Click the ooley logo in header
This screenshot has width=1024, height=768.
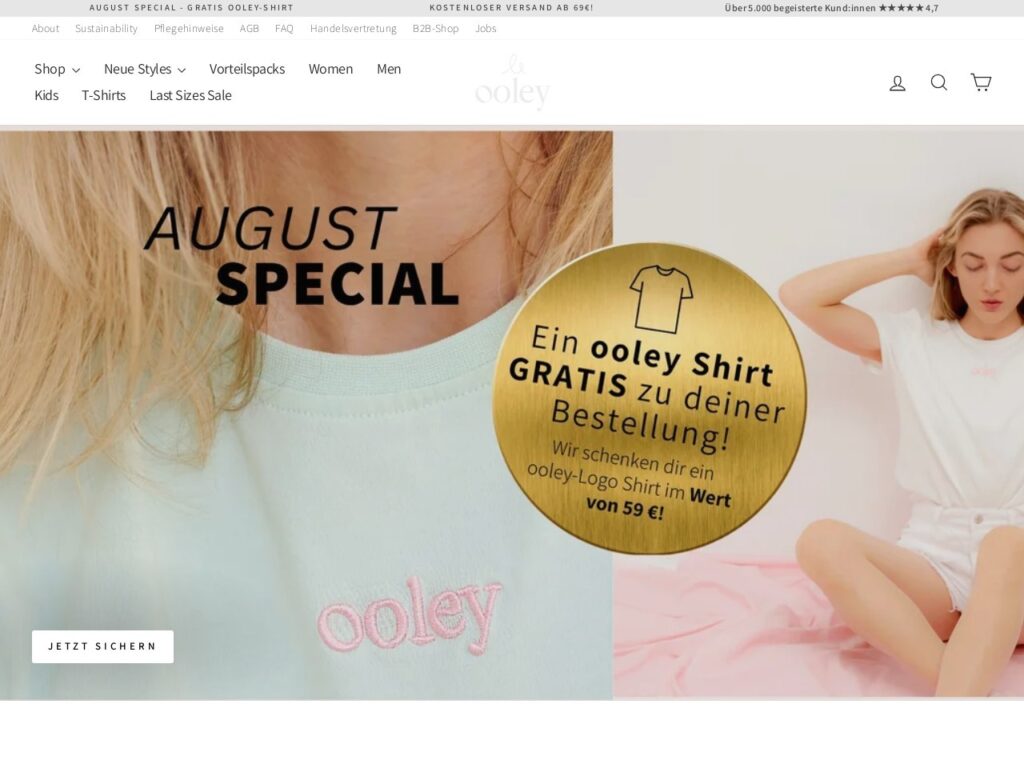pyautogui.click(x=513, y=82)
